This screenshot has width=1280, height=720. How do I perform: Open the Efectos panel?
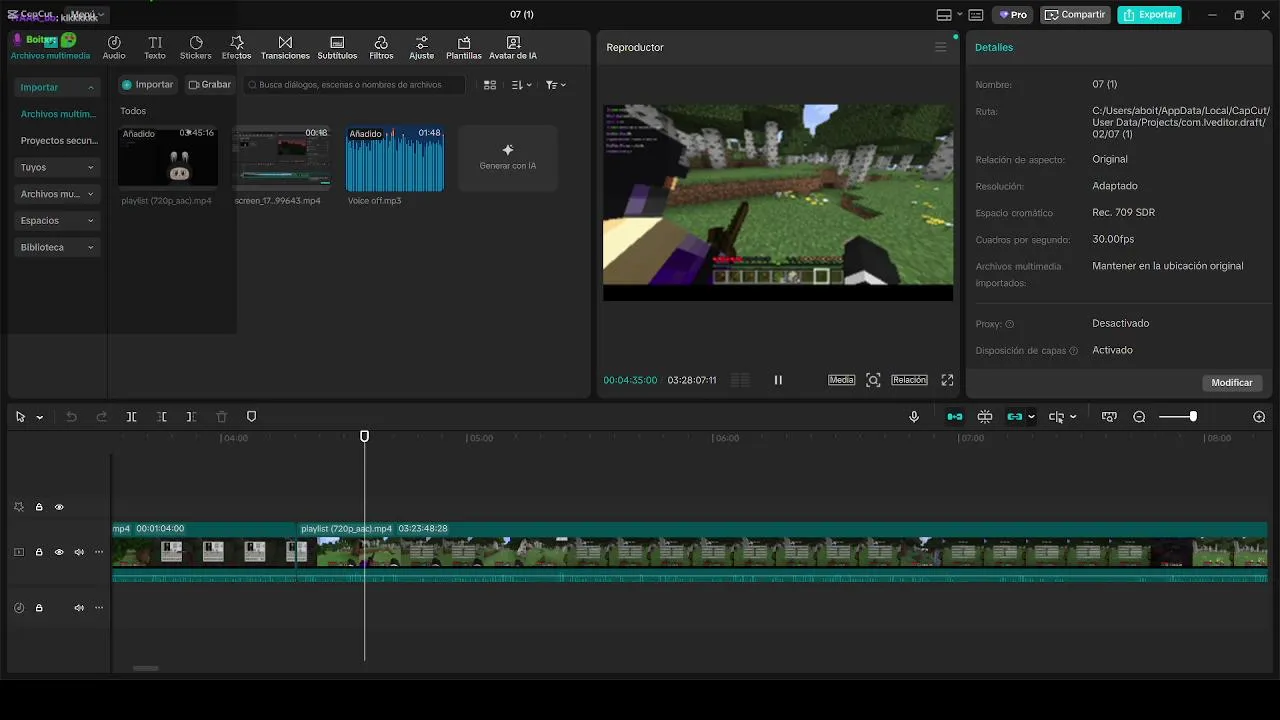click(x=237, y=48)
